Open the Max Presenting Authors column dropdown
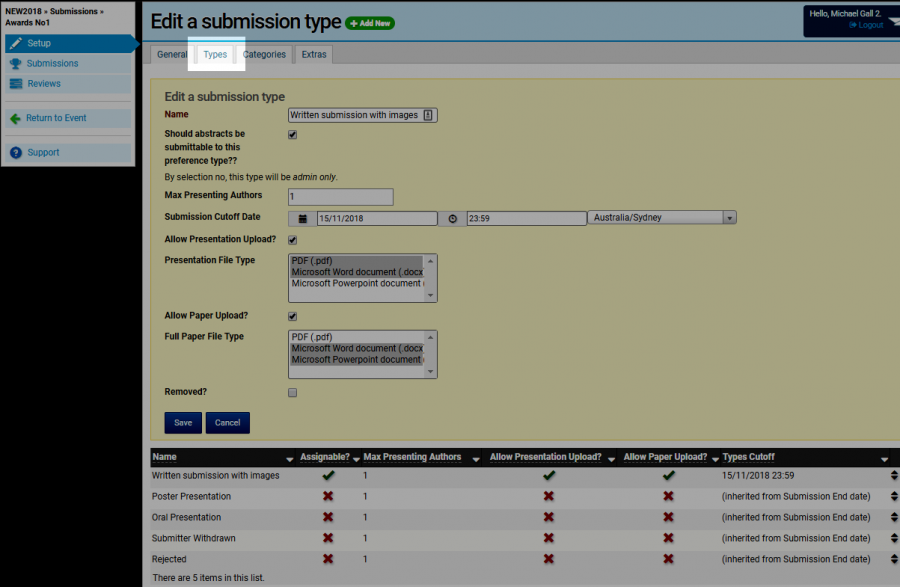 click(x=476, y=459)
